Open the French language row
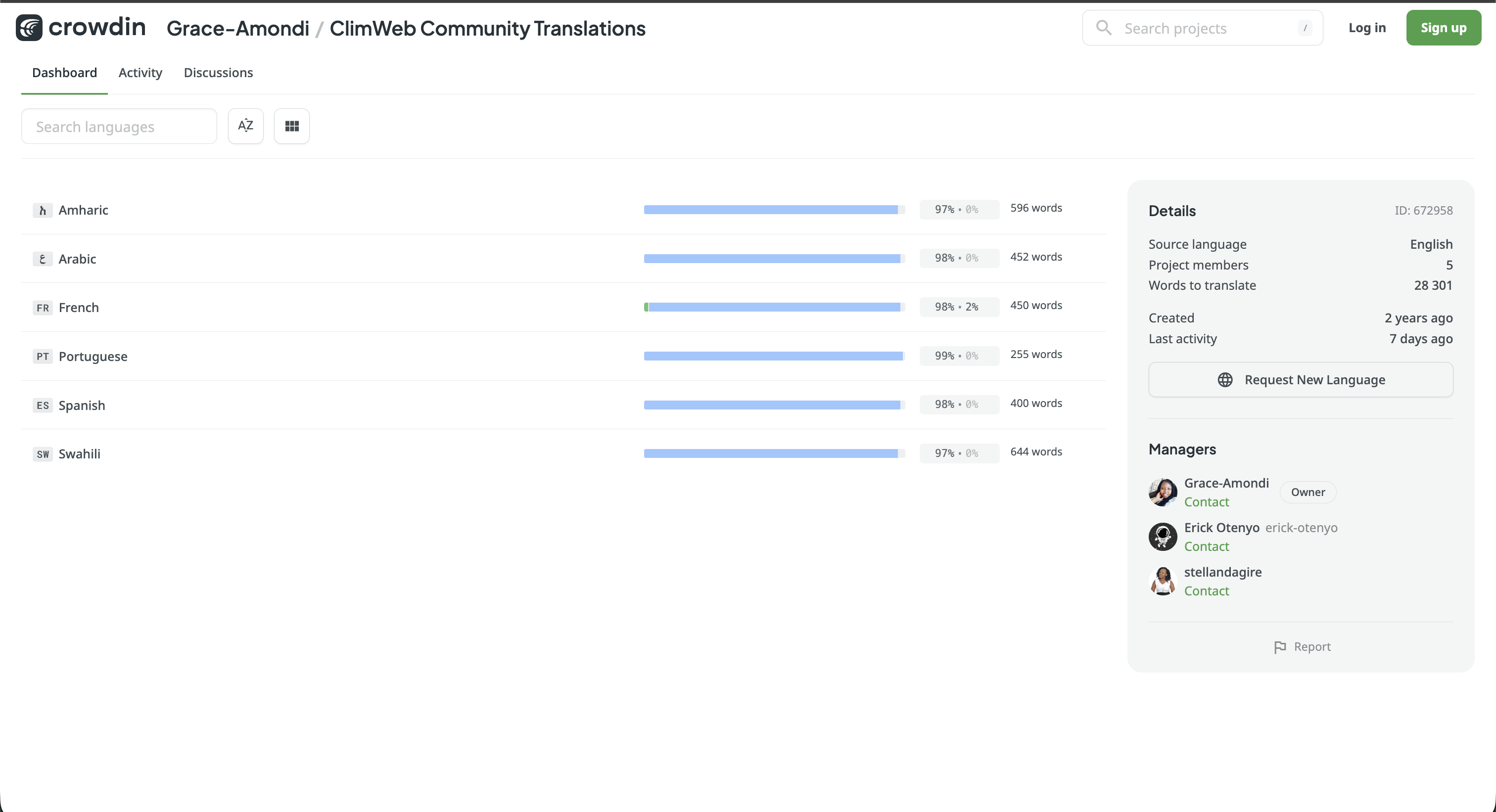1496x812 pixels. [563, 308]
